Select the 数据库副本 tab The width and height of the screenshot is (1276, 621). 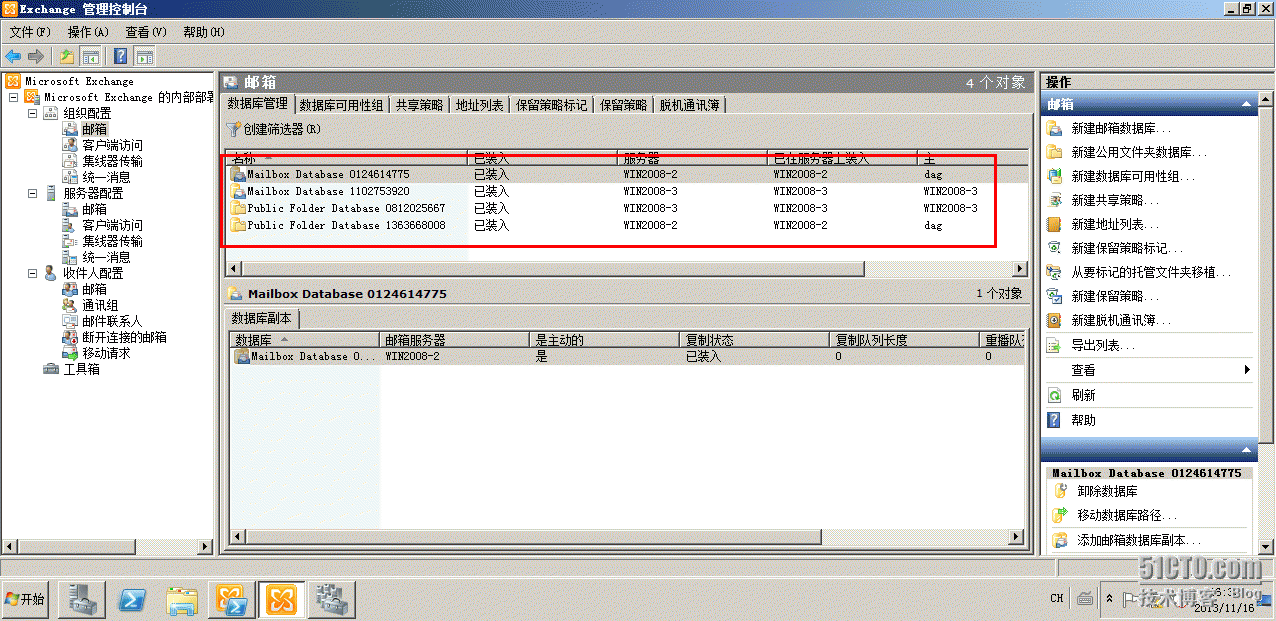tap(261, 319)
